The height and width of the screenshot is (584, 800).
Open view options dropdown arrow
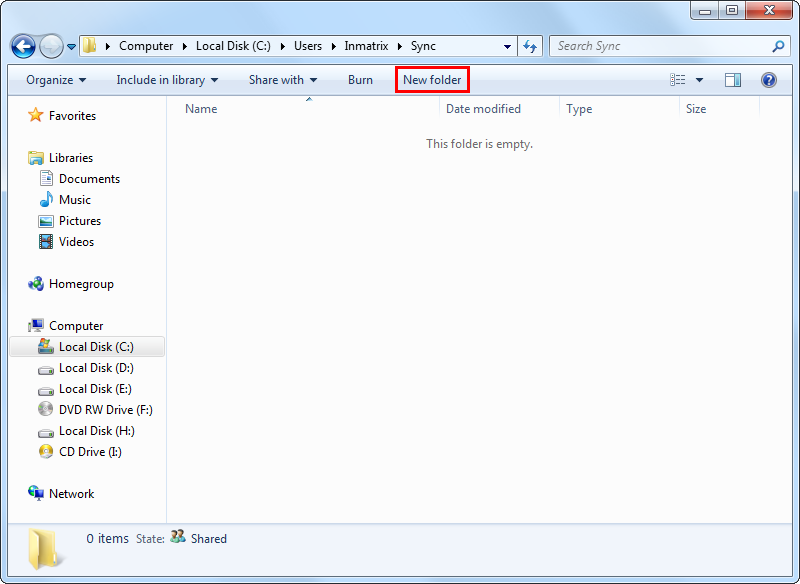699,80
